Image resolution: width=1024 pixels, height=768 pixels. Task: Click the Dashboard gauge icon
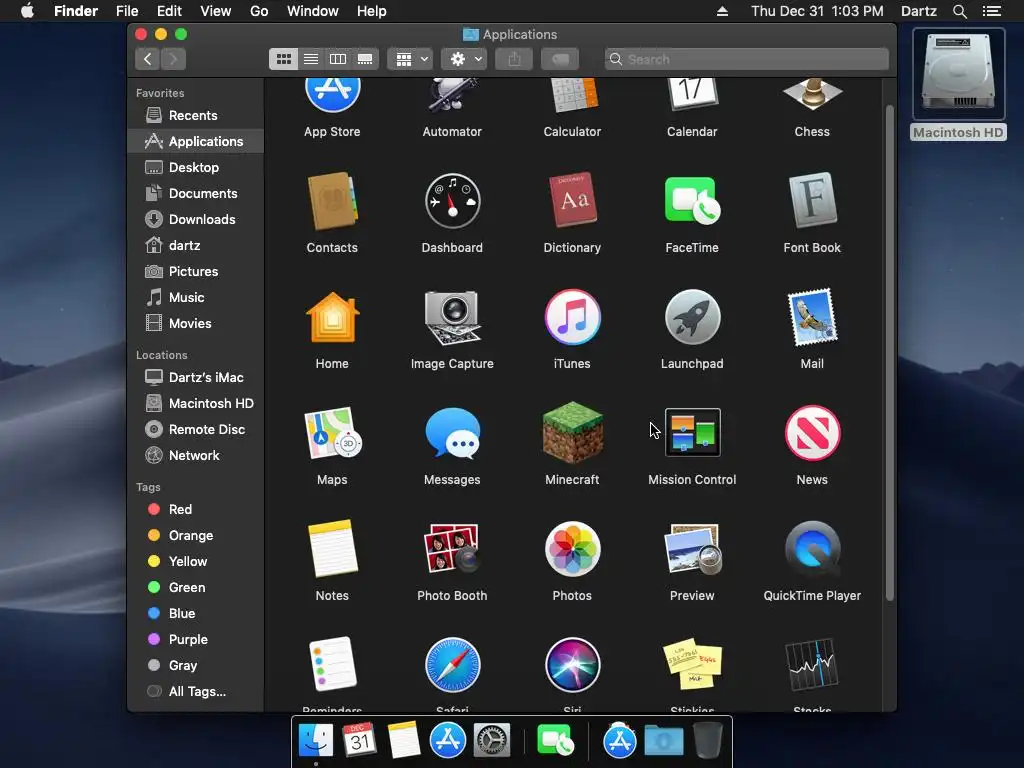(452, 201)
